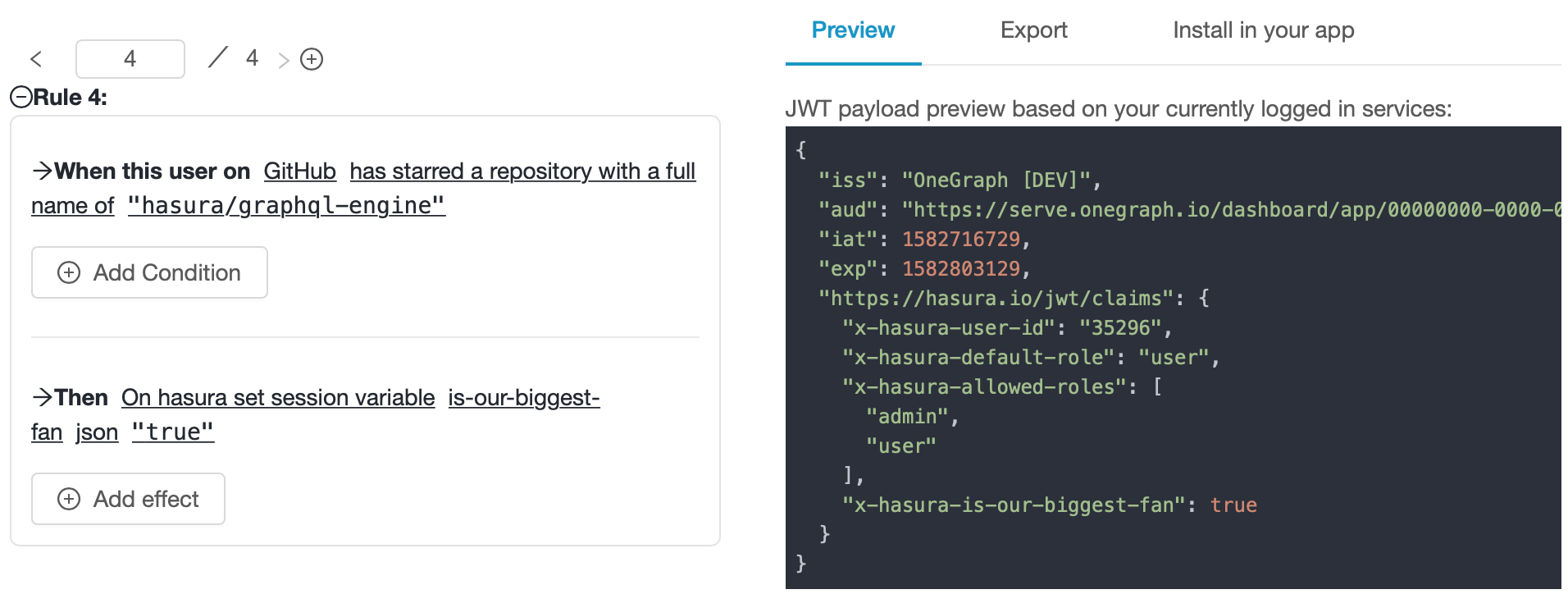This screenshot has width=1568, height=594.
Task: Change 'On hasura set session variable' effect
Action: click(x=278, y=398)
